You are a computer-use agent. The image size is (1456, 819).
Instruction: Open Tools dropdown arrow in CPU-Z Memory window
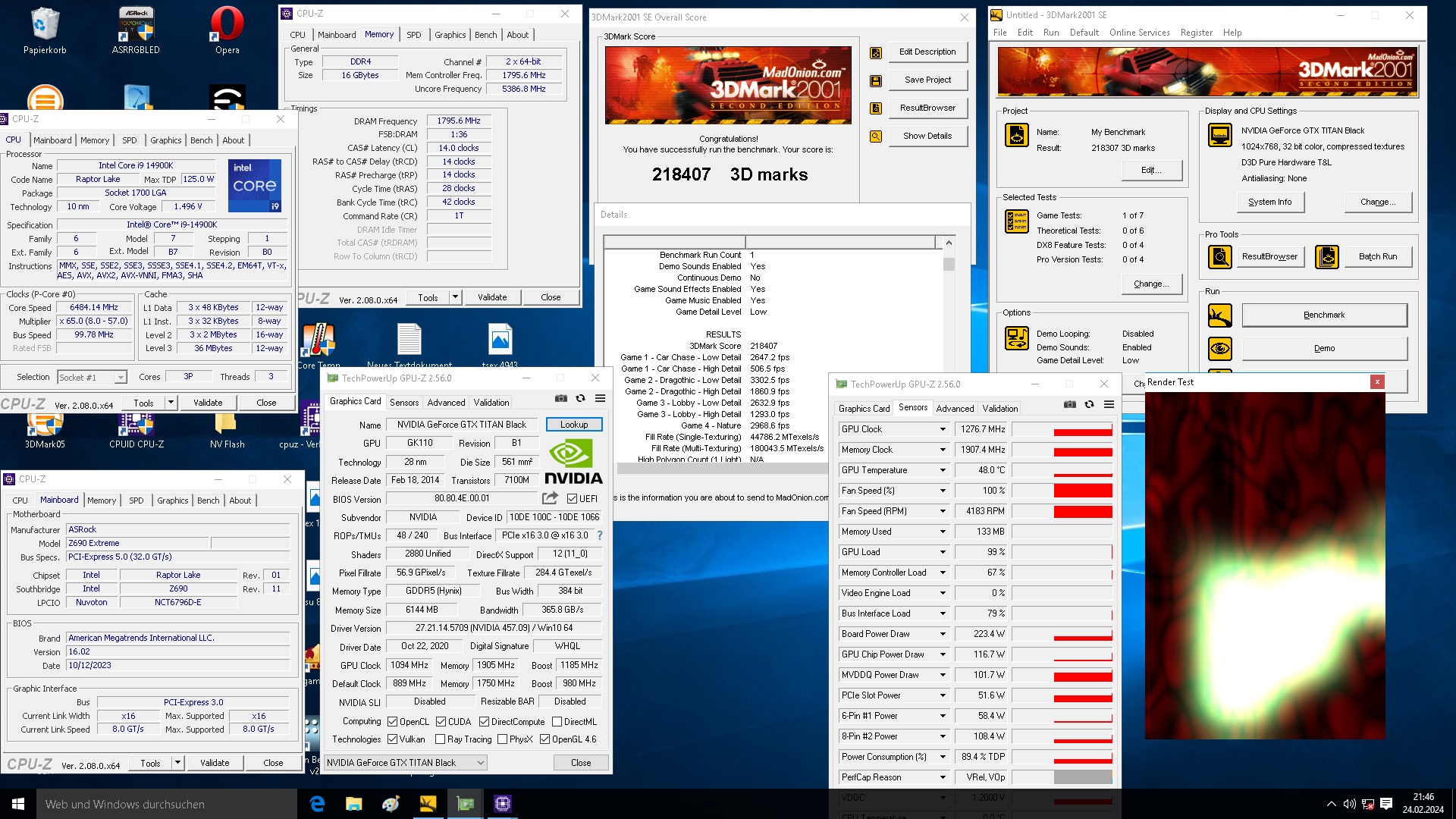[455, 297]
